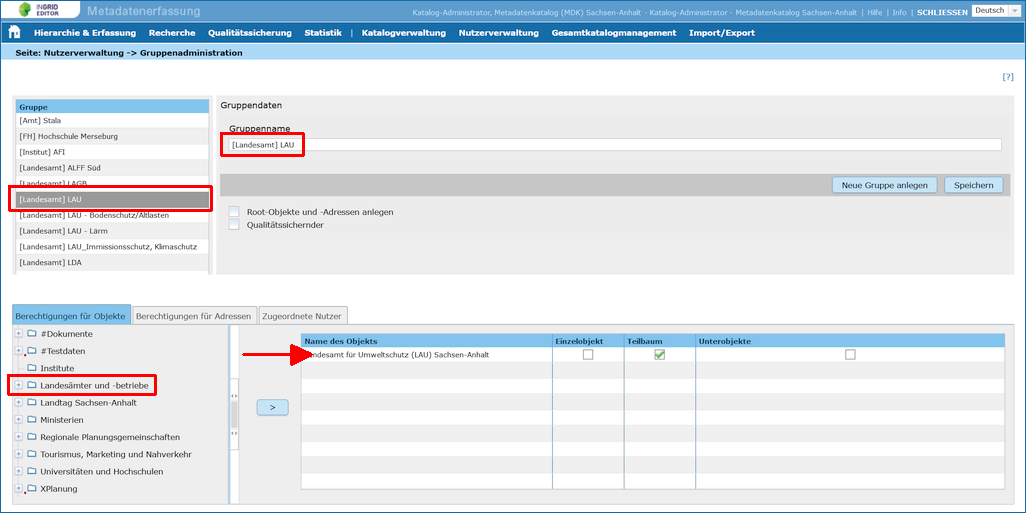Open the Gesamtkatalogmanagement menu

tap(614, 33)
